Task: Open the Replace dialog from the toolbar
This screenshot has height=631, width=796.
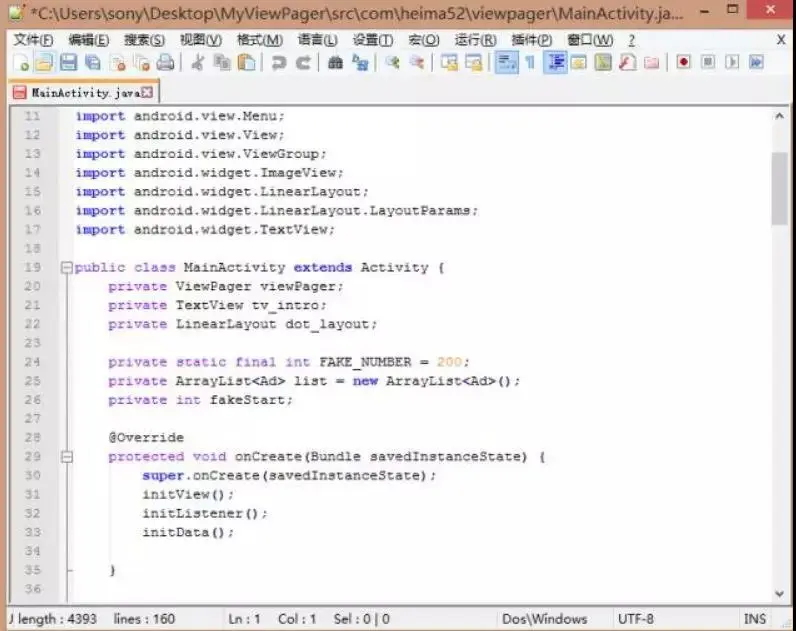Action: (360, 63)
